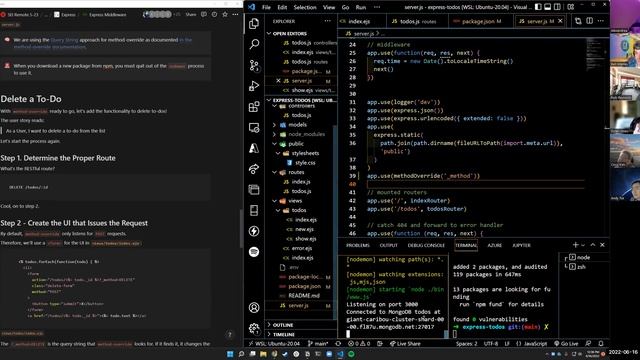Open the Accounts icon in activity bar
640x360 pixels.
point(254,307)
